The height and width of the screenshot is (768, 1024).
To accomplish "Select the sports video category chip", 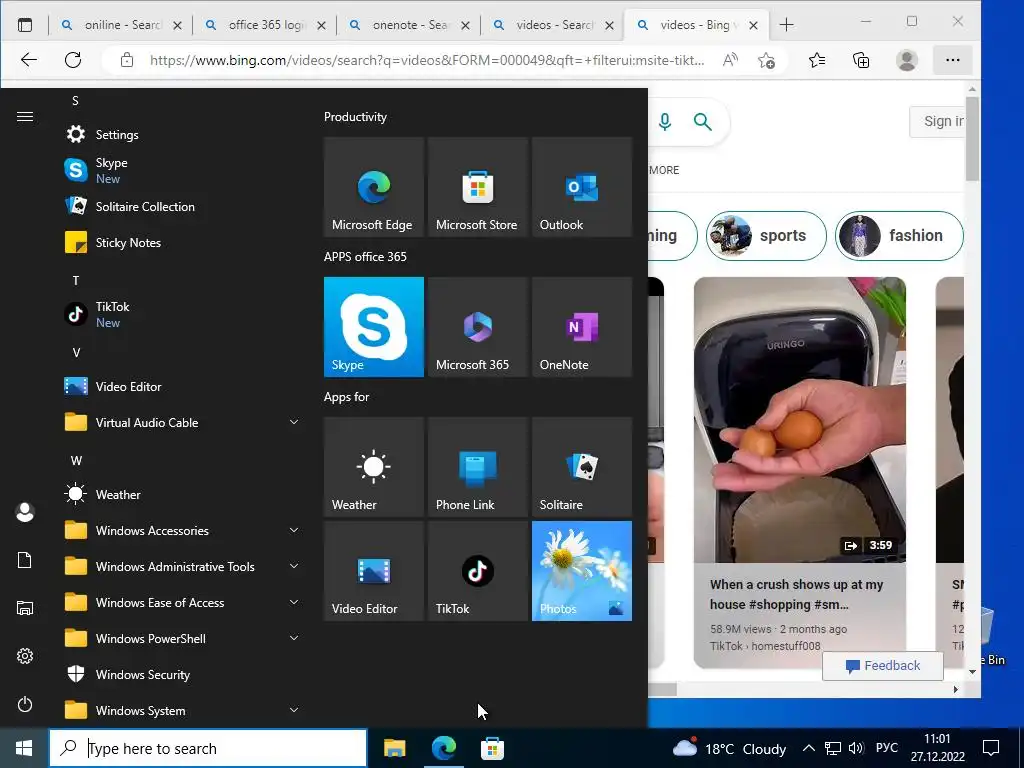I will coord(766,236).
